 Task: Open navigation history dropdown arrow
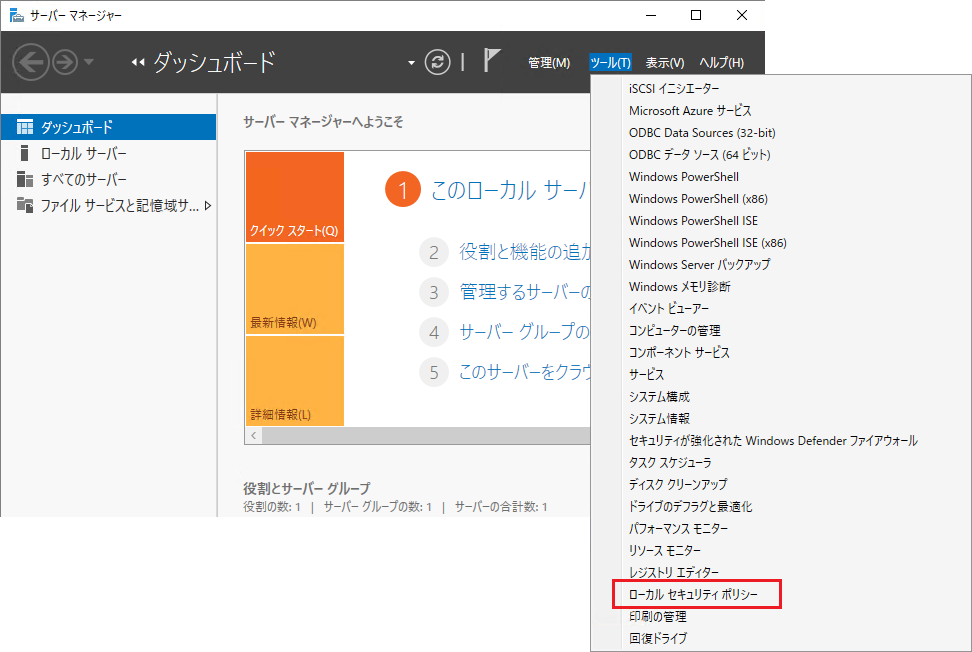(x=90, y=63)
